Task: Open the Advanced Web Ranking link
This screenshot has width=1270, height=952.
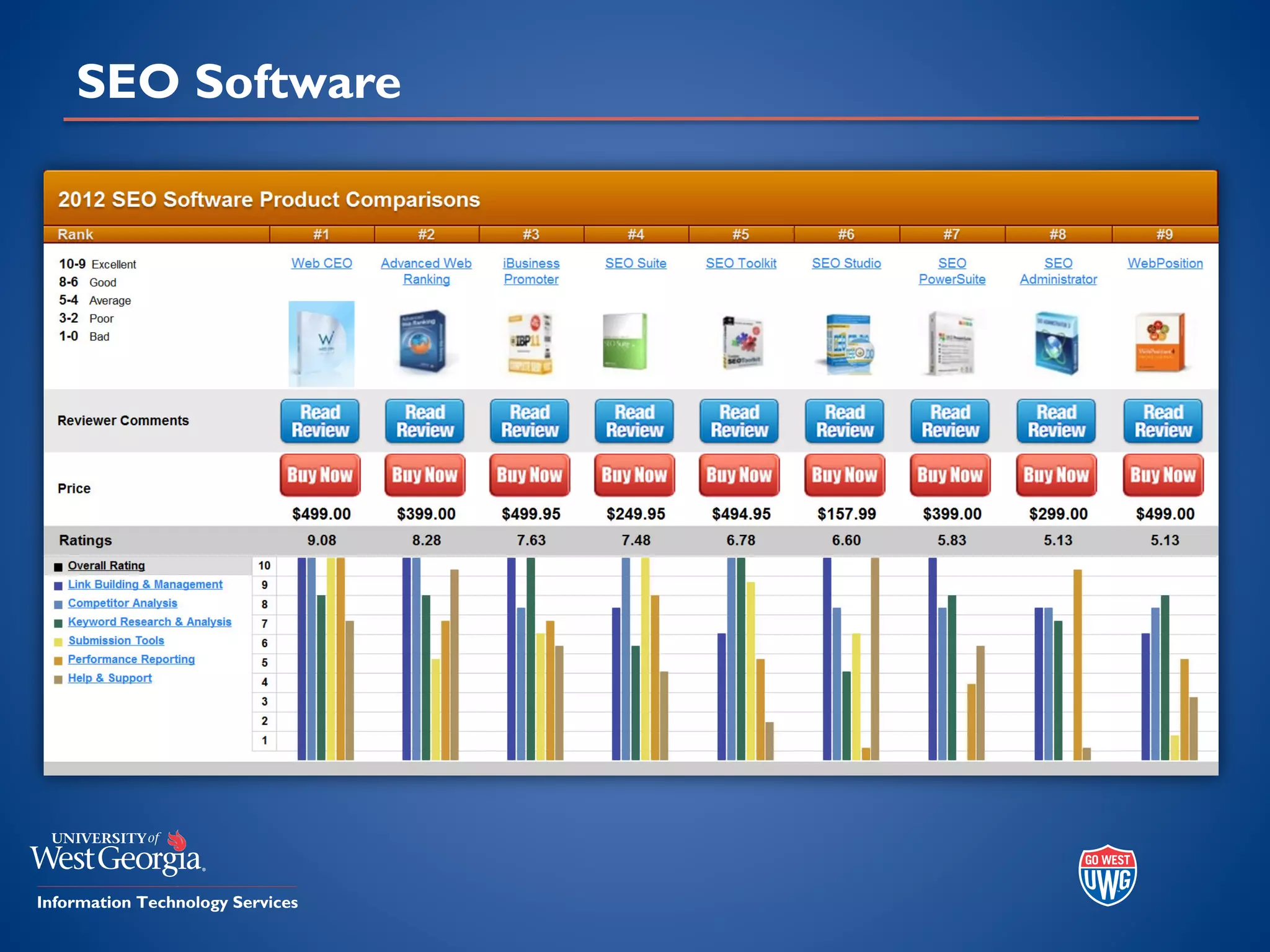Action: pos(426,271)
